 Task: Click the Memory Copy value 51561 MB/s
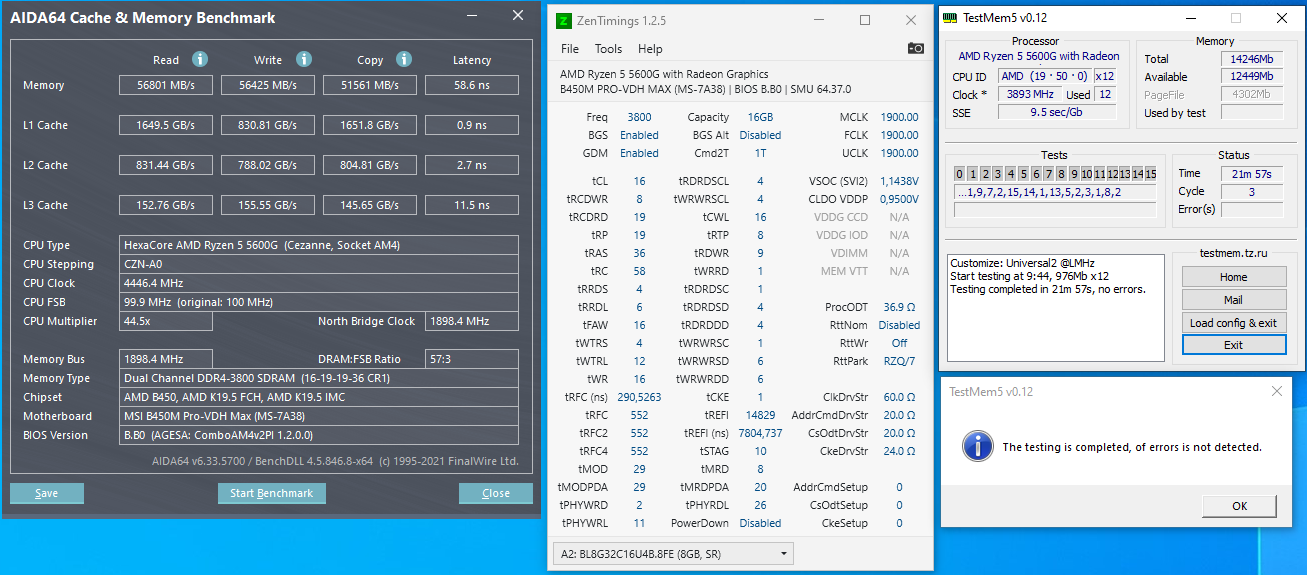pos(370,85)
